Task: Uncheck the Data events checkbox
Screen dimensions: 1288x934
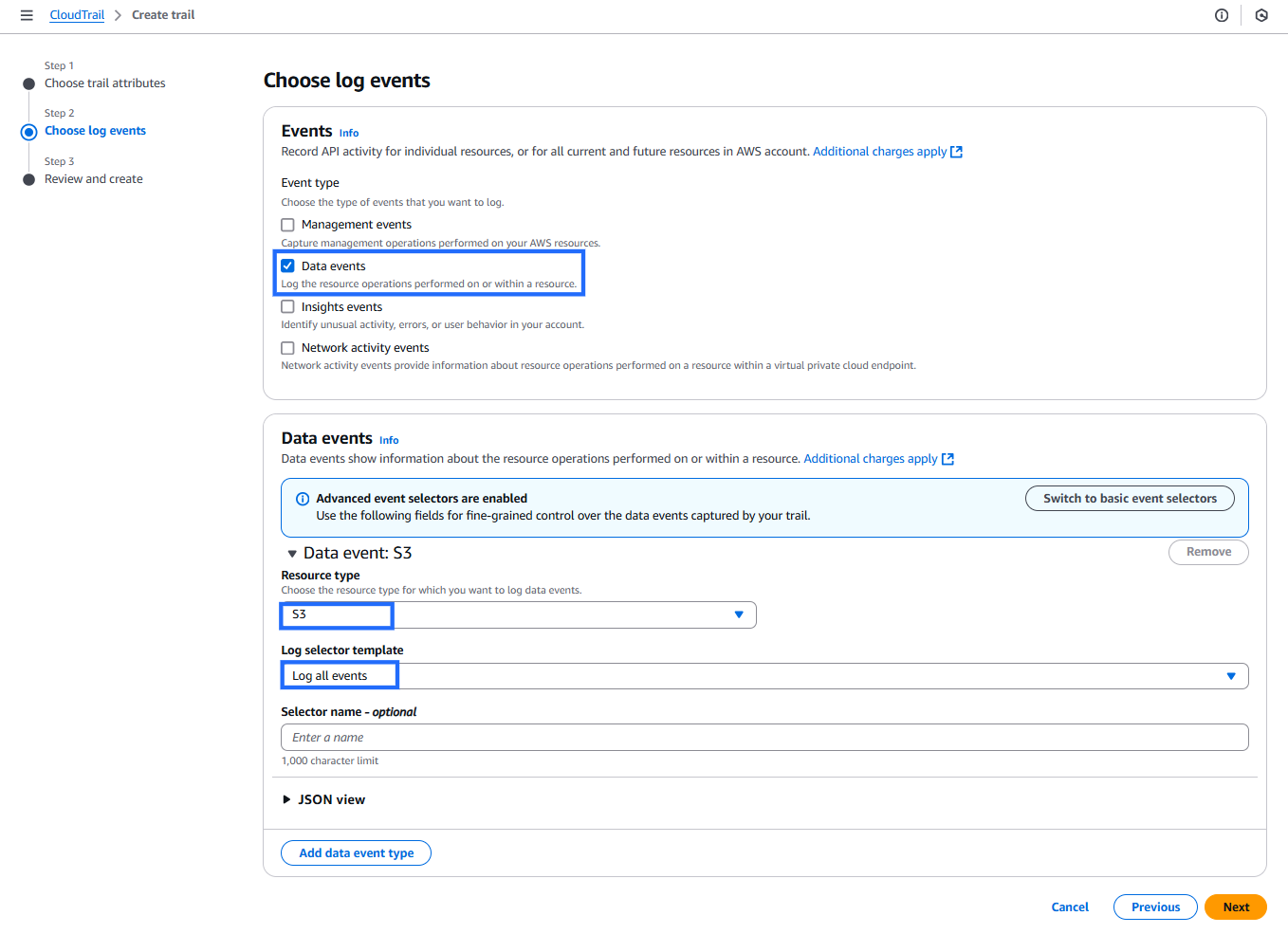Action: tap(287, 266)
